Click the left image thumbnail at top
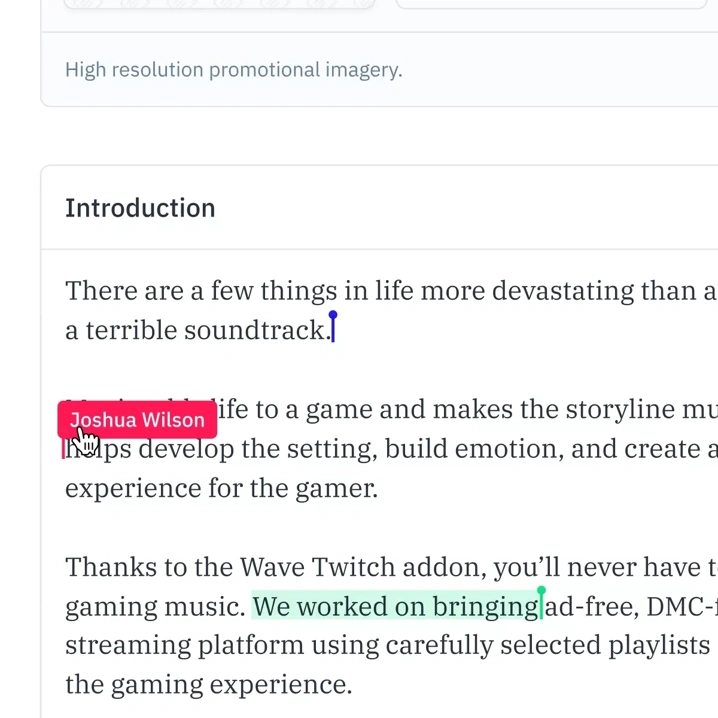 [x=218, y=4]
